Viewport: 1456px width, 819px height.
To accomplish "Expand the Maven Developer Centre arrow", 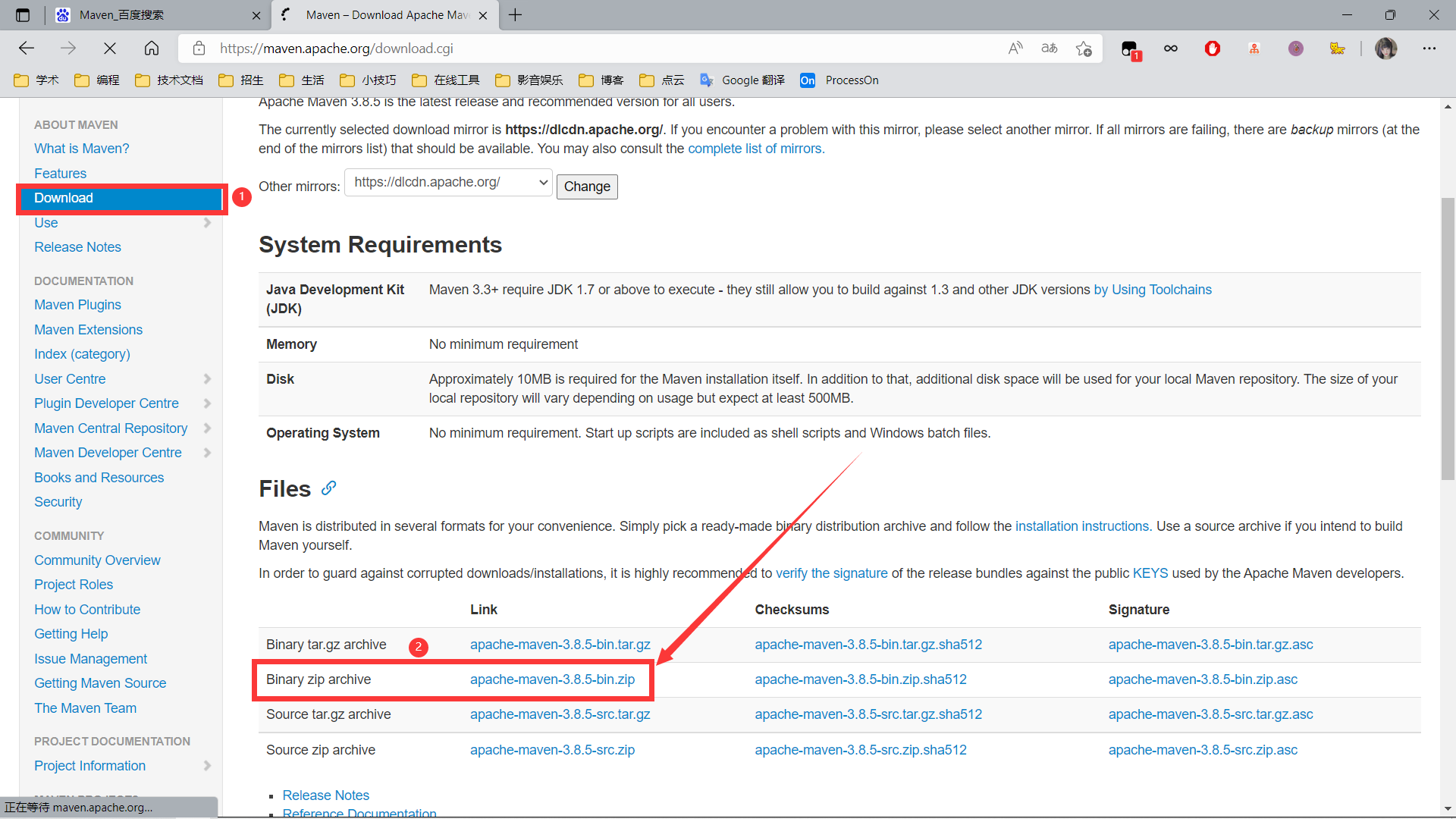I will [207, 453].
